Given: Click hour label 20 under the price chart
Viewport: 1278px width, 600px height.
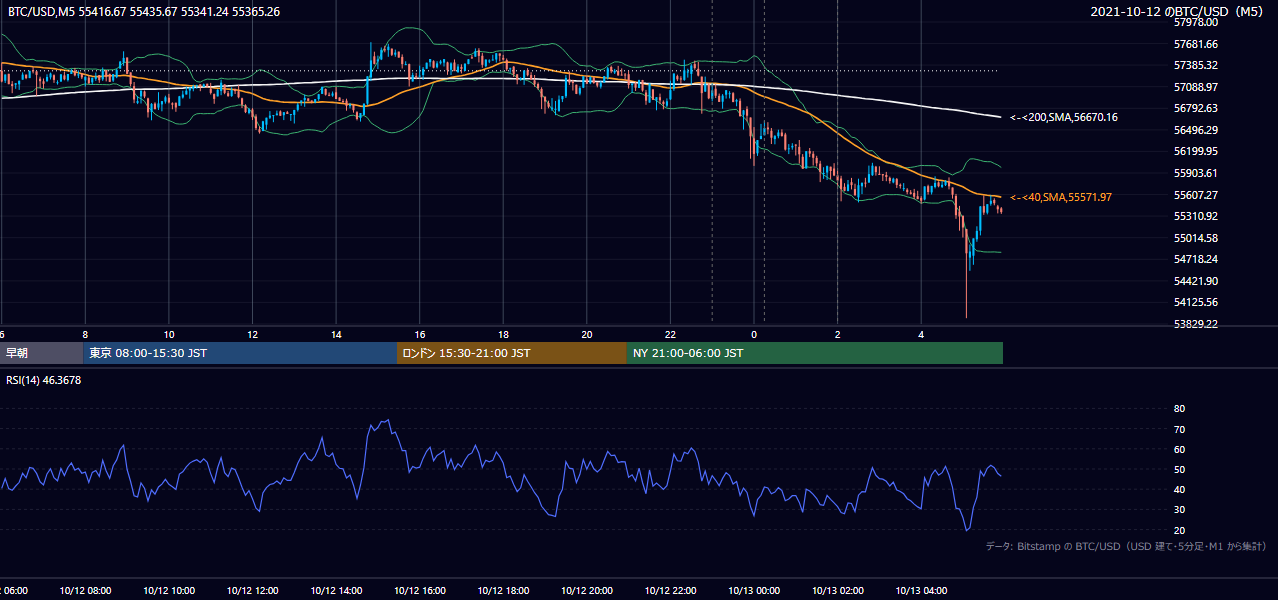Looking at the screenshot, I should coord(587,334).
